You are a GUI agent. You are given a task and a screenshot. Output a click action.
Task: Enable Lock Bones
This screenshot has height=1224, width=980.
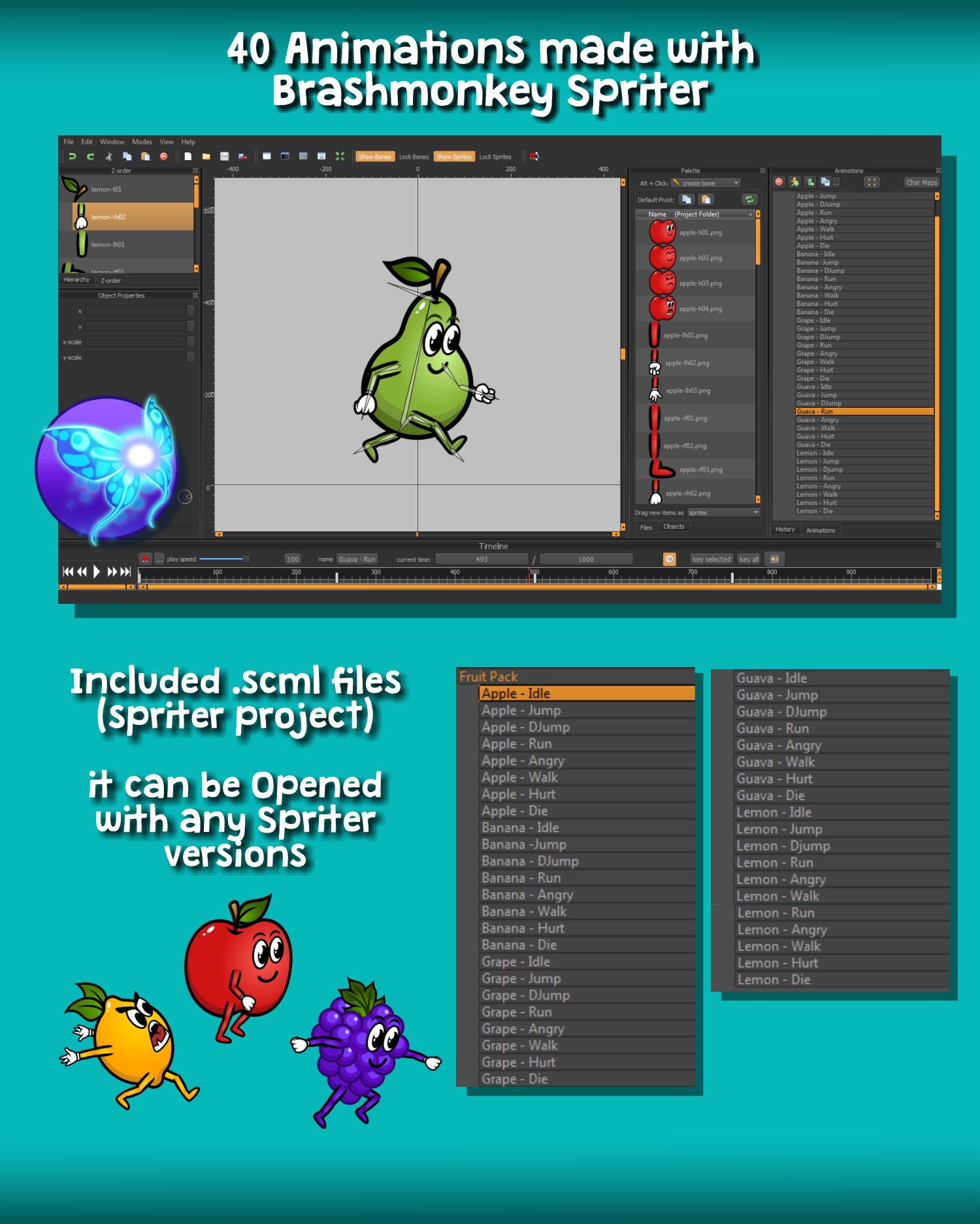point(414,157)
